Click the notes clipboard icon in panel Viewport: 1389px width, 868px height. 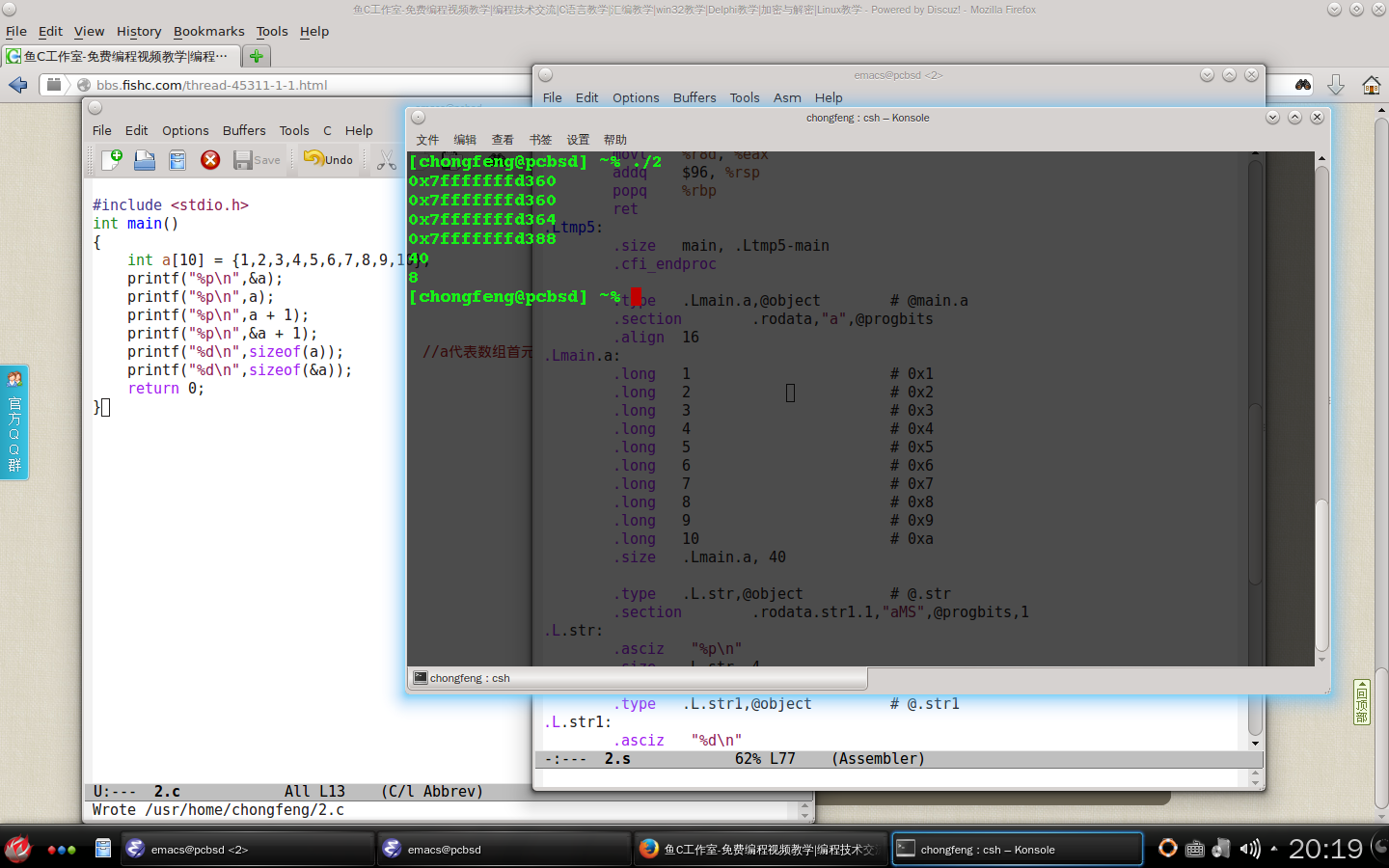[x=103, y=849]
